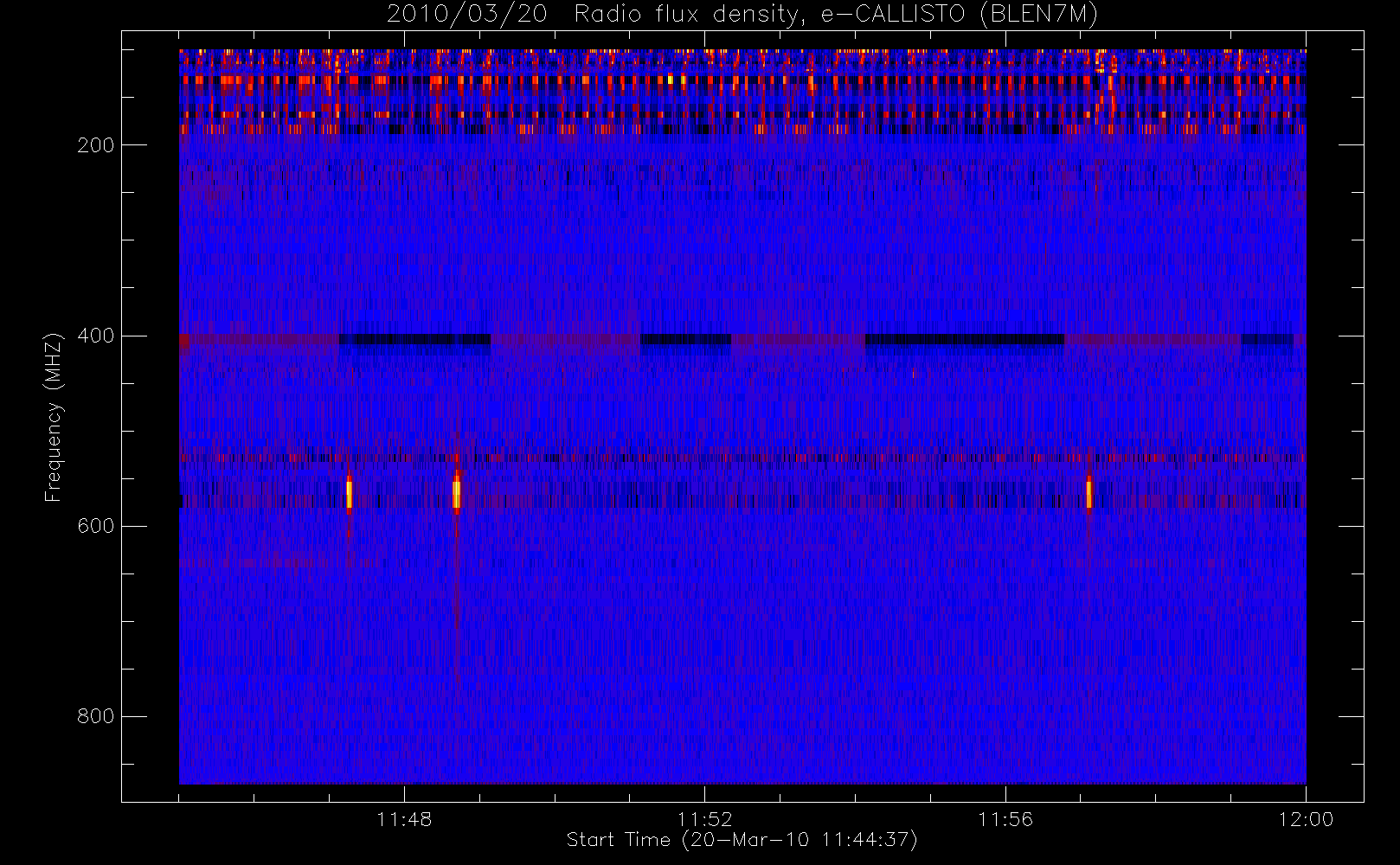The image size is (1400, 865).
Task: Click the '12:00' time tick label
Action: click(1306, 819)
